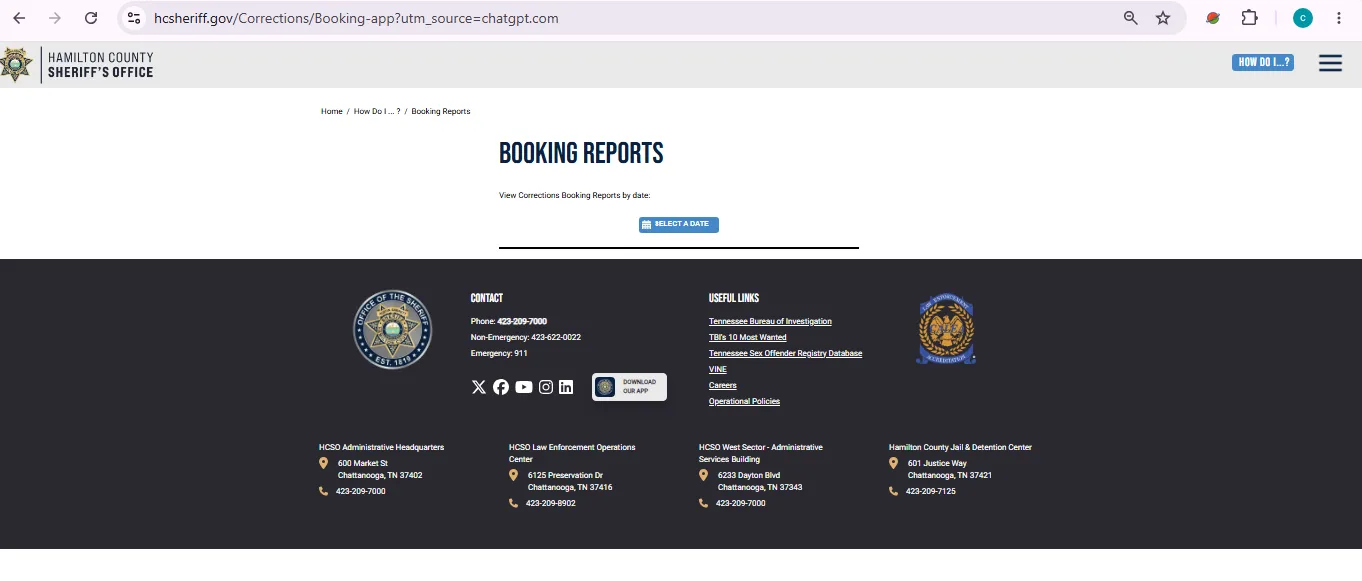Click the 601 Justice Way address

tap(950, 470)
